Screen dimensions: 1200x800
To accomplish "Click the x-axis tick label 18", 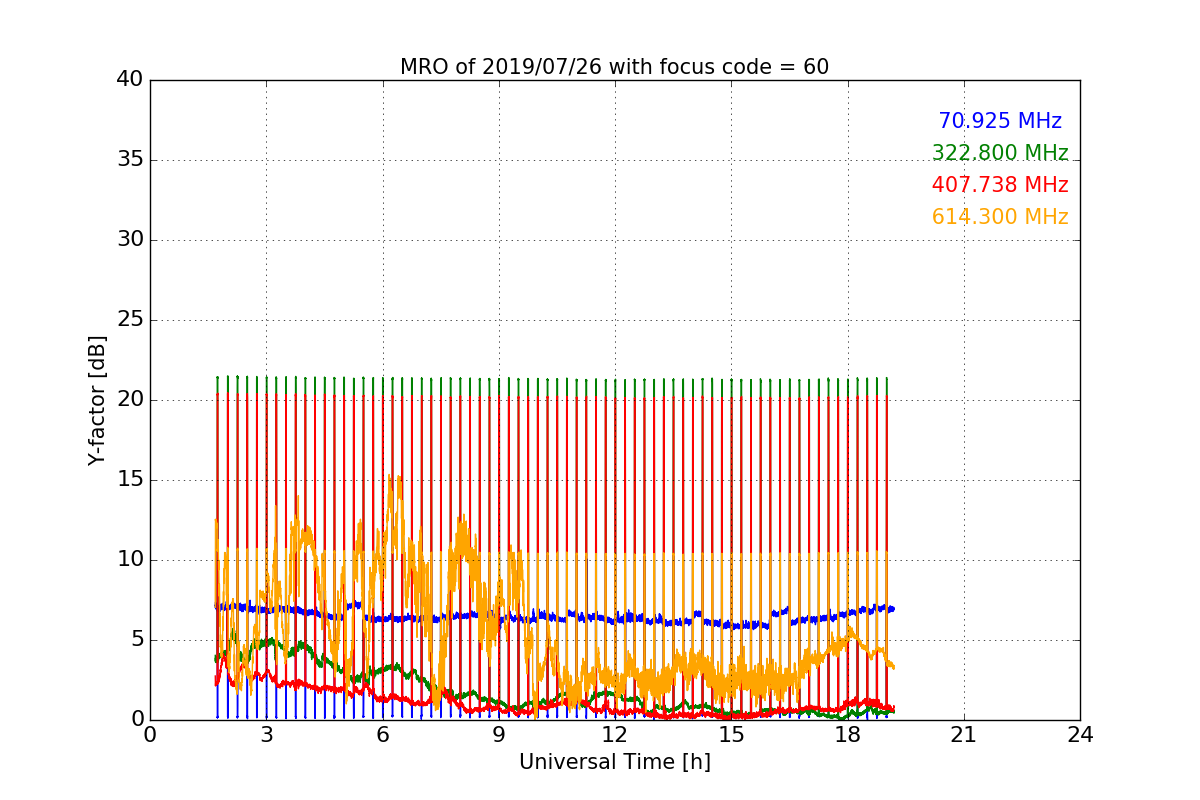I will click(x=847, y=735).
